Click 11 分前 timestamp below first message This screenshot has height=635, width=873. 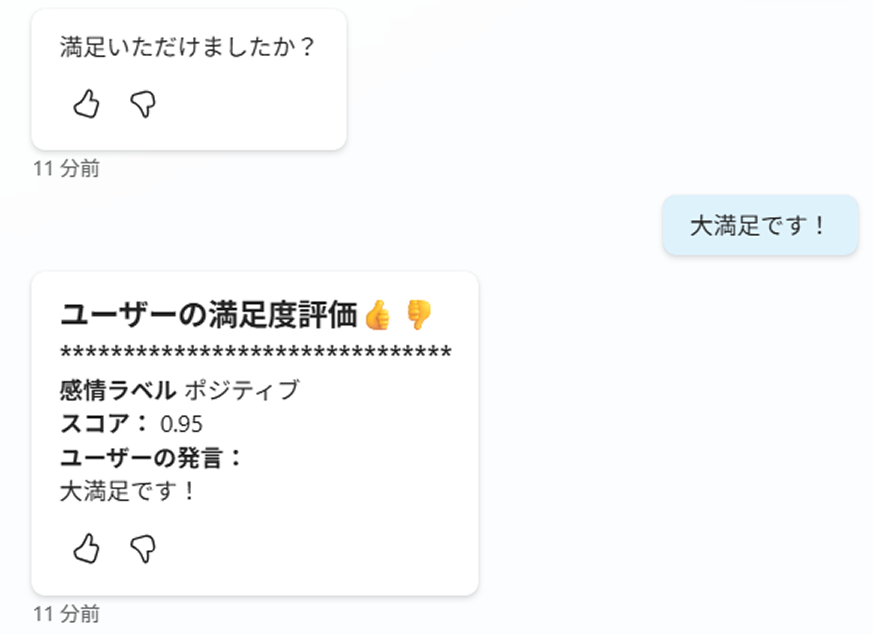66,169
